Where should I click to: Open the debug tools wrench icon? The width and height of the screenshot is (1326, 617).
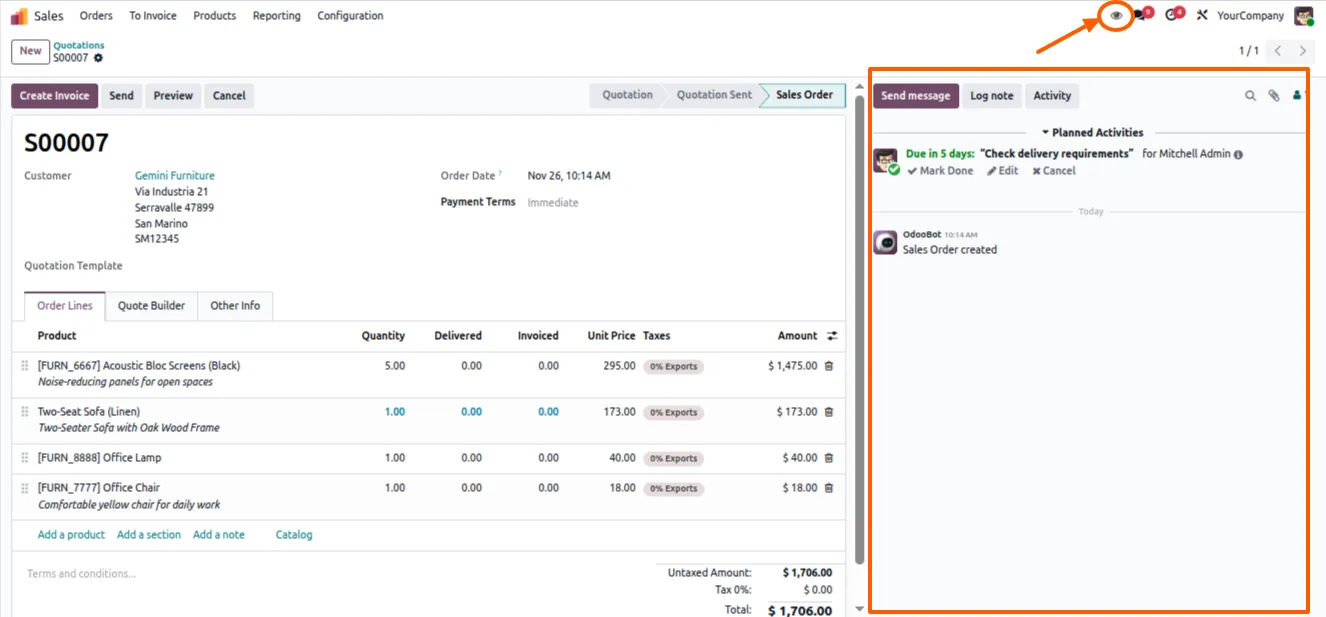click(x=1202, y=16)
